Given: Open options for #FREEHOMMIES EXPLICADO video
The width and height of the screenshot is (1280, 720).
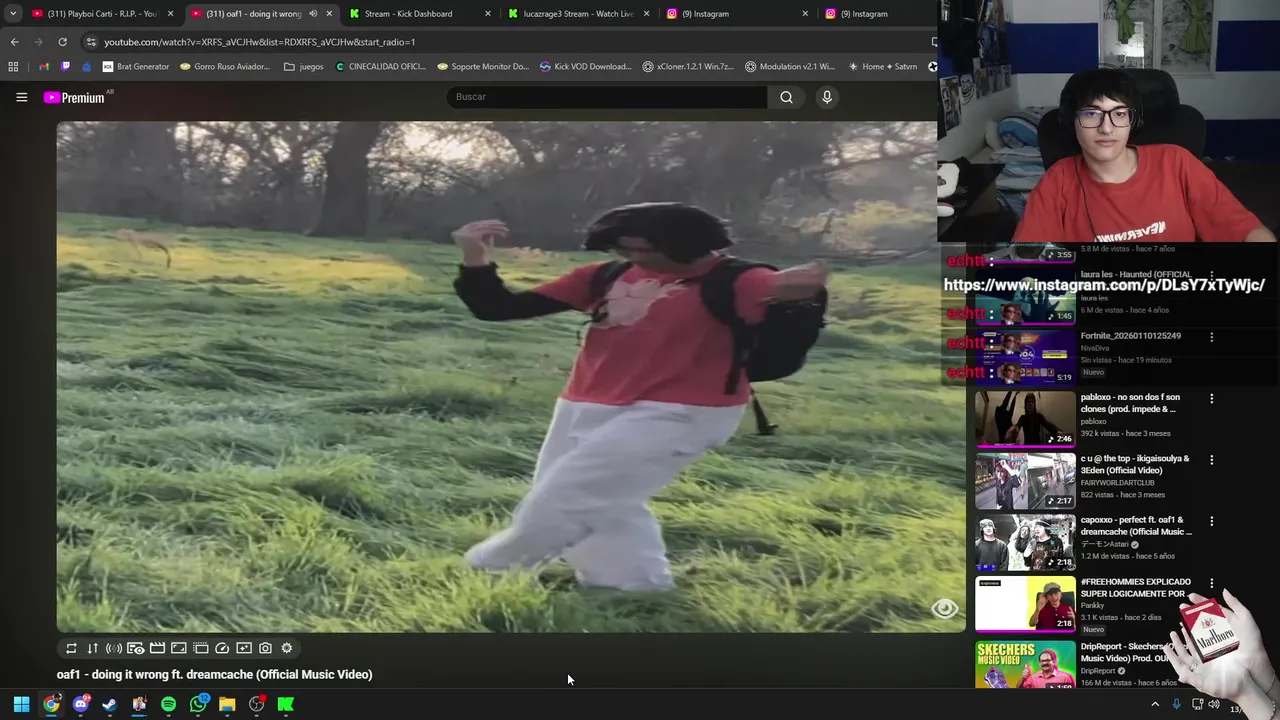Looking at the screenshot, I should (x=1211, y=583).
